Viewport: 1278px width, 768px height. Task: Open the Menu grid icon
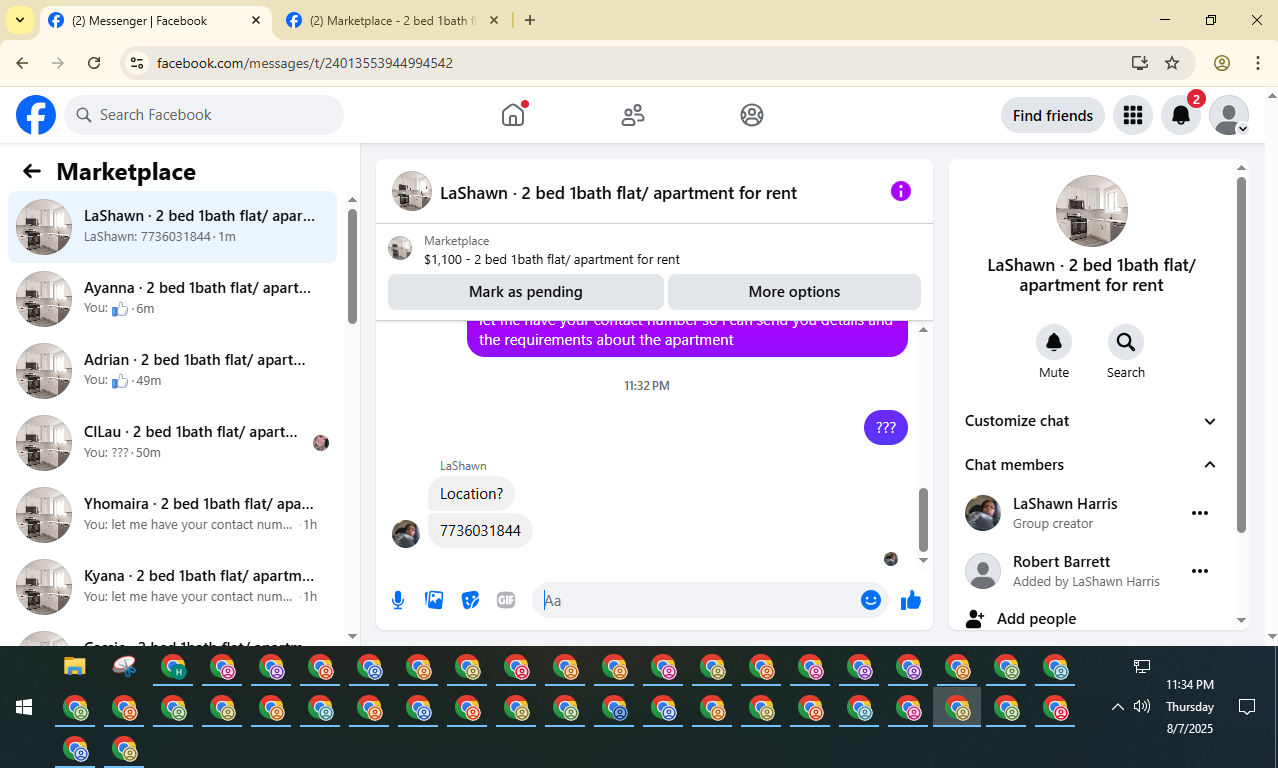click(1133, 116)
